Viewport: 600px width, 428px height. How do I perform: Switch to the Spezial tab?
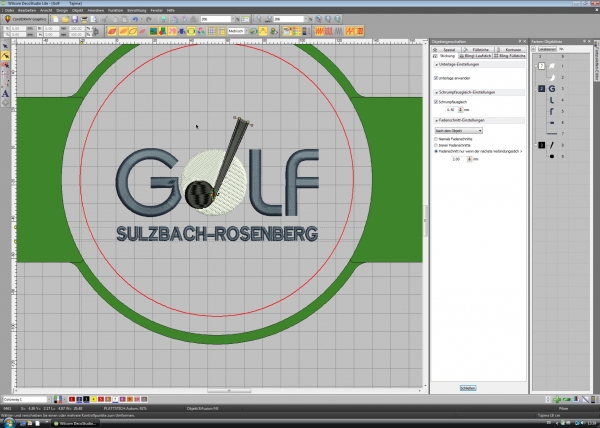point(446,50)
